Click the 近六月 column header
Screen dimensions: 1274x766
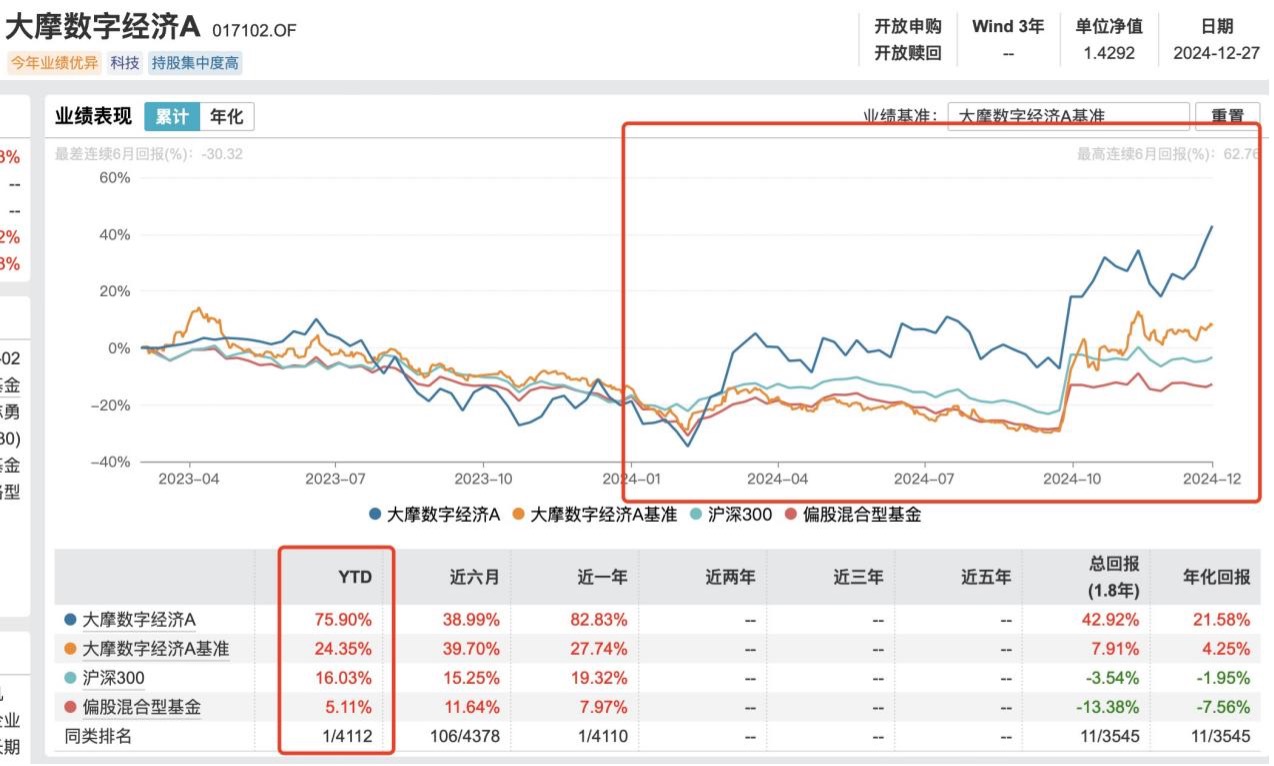point(474,577)
